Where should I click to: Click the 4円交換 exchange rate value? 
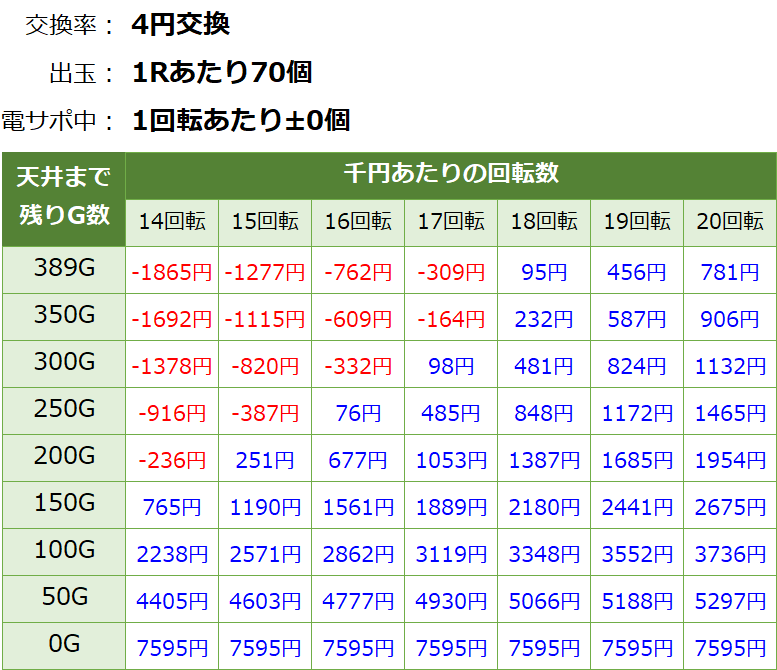tap(181, 24)
